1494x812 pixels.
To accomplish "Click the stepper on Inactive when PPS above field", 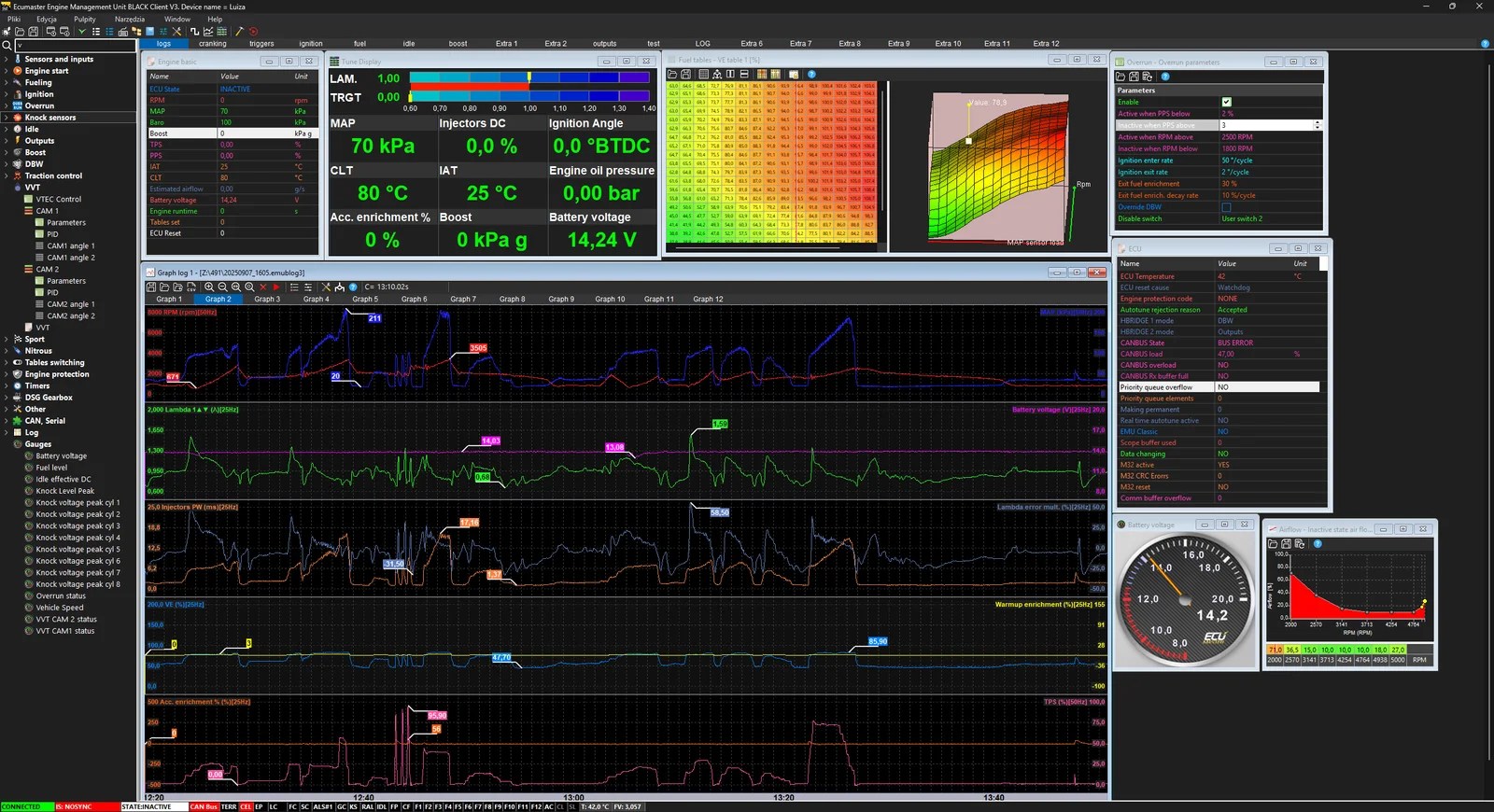I will [x=1318, y=125].
